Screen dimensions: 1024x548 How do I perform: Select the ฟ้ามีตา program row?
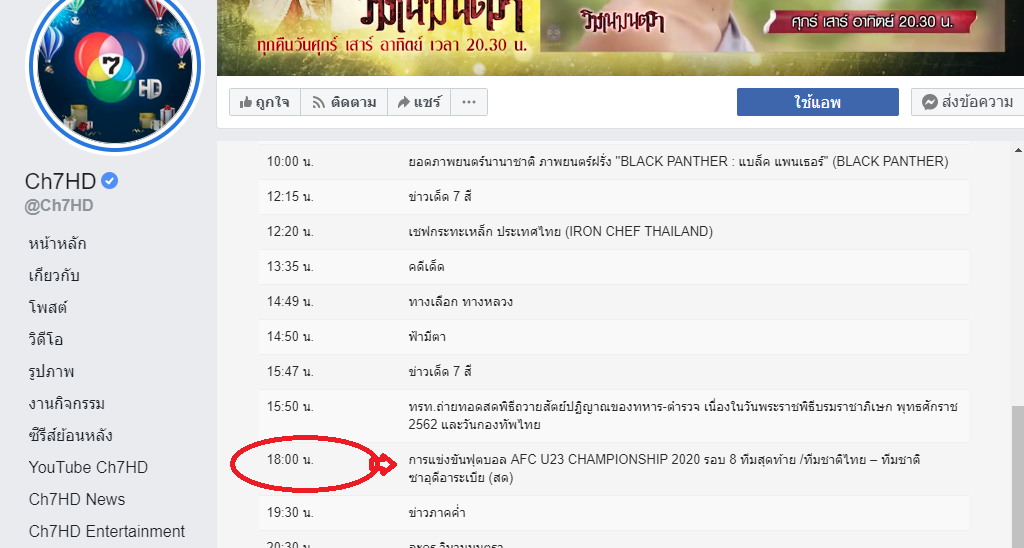tap(614, 337)
